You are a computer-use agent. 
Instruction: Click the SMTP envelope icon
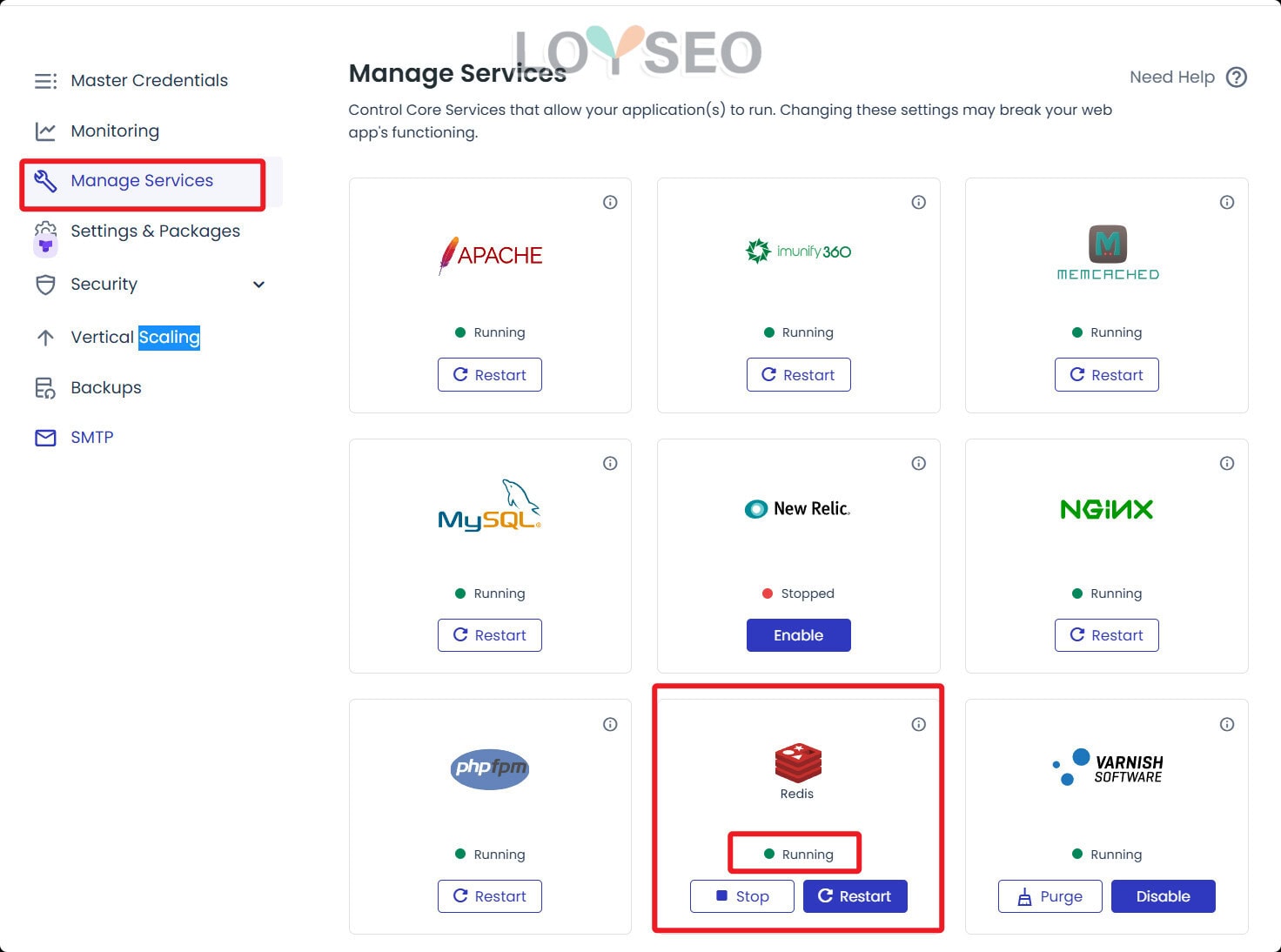point(44,437)
